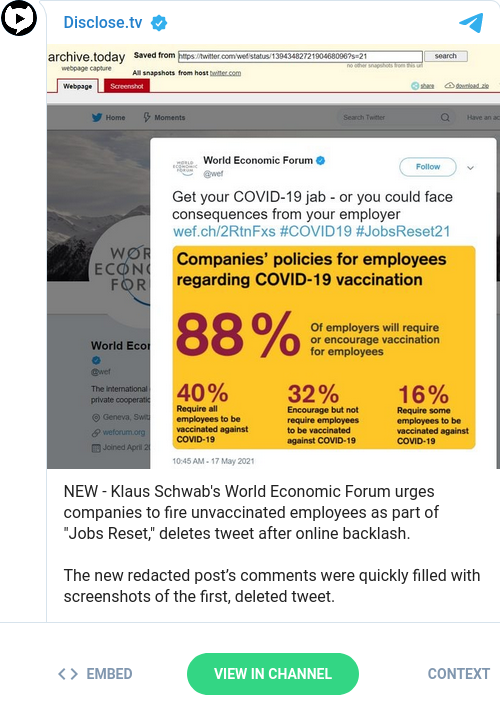500x728 pixels.
Task: Open Moments with the lightning icon
Action: 147,117
